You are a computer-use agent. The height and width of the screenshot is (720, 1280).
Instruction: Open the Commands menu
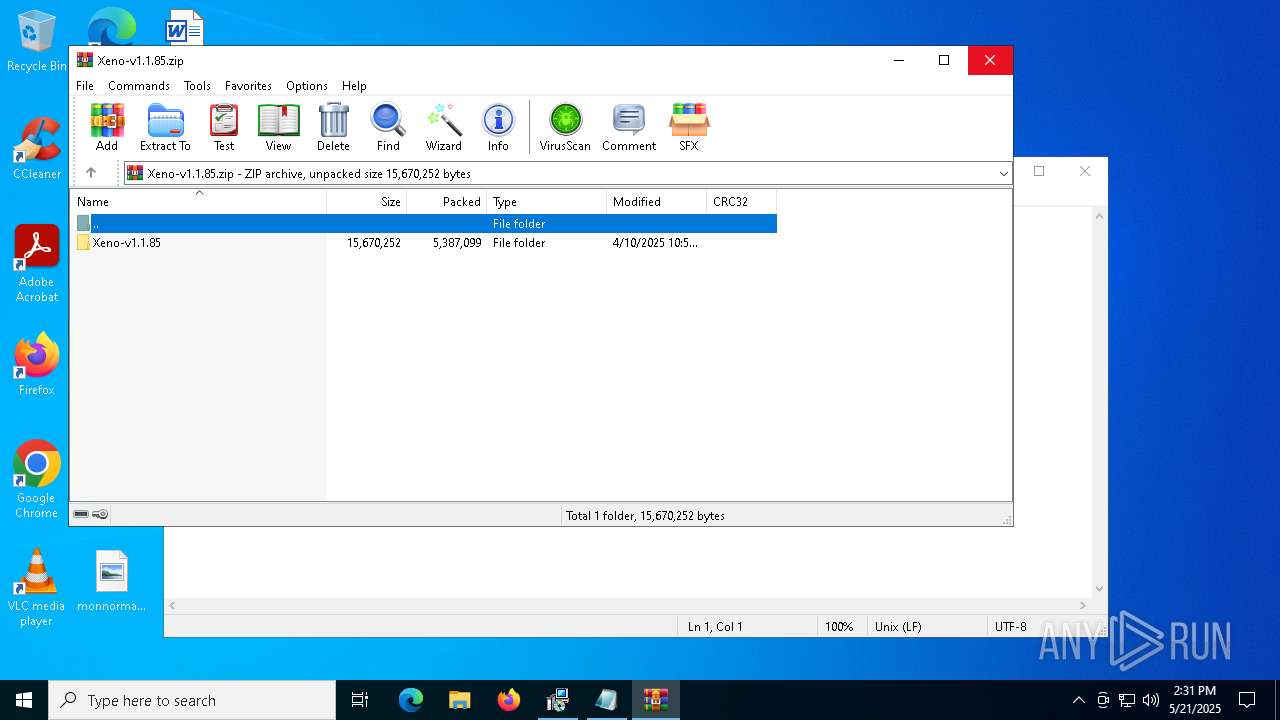click(x=139, y=86)
